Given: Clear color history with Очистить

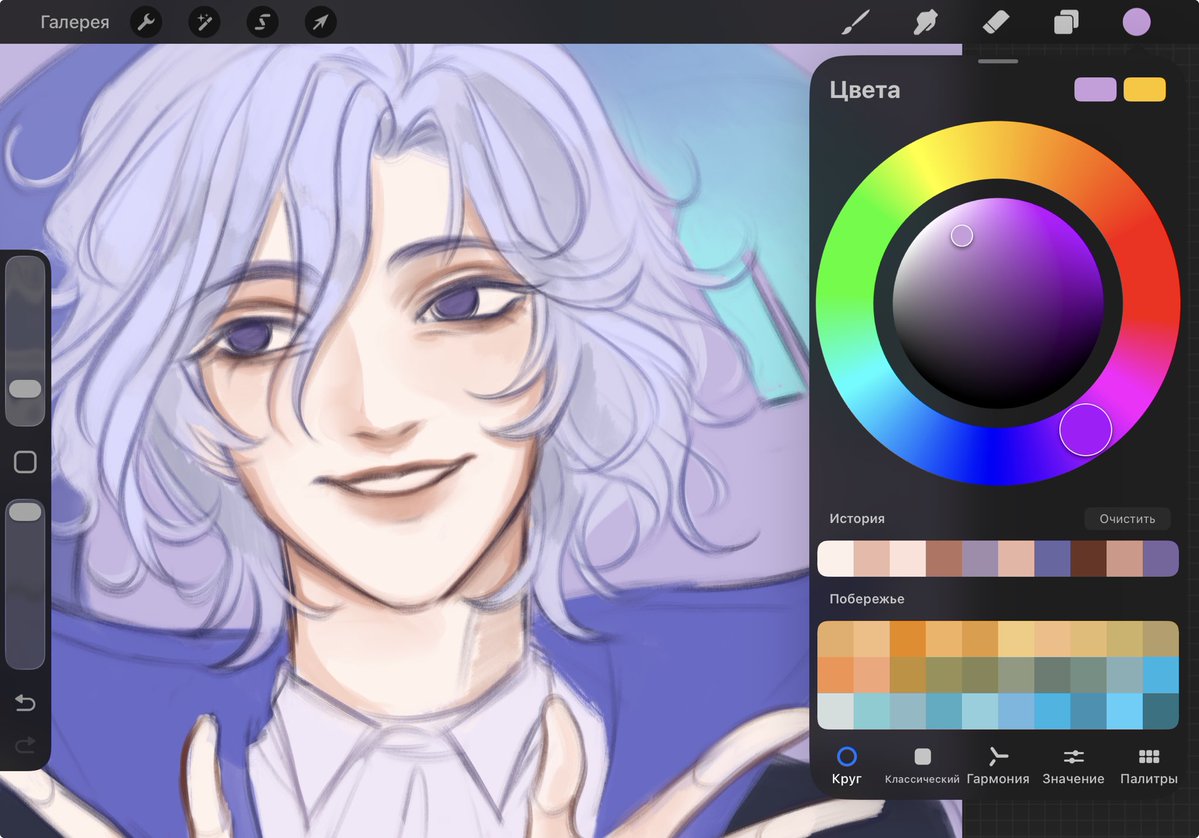Looking at the screenshot, I should click(x=1127, y=518).
